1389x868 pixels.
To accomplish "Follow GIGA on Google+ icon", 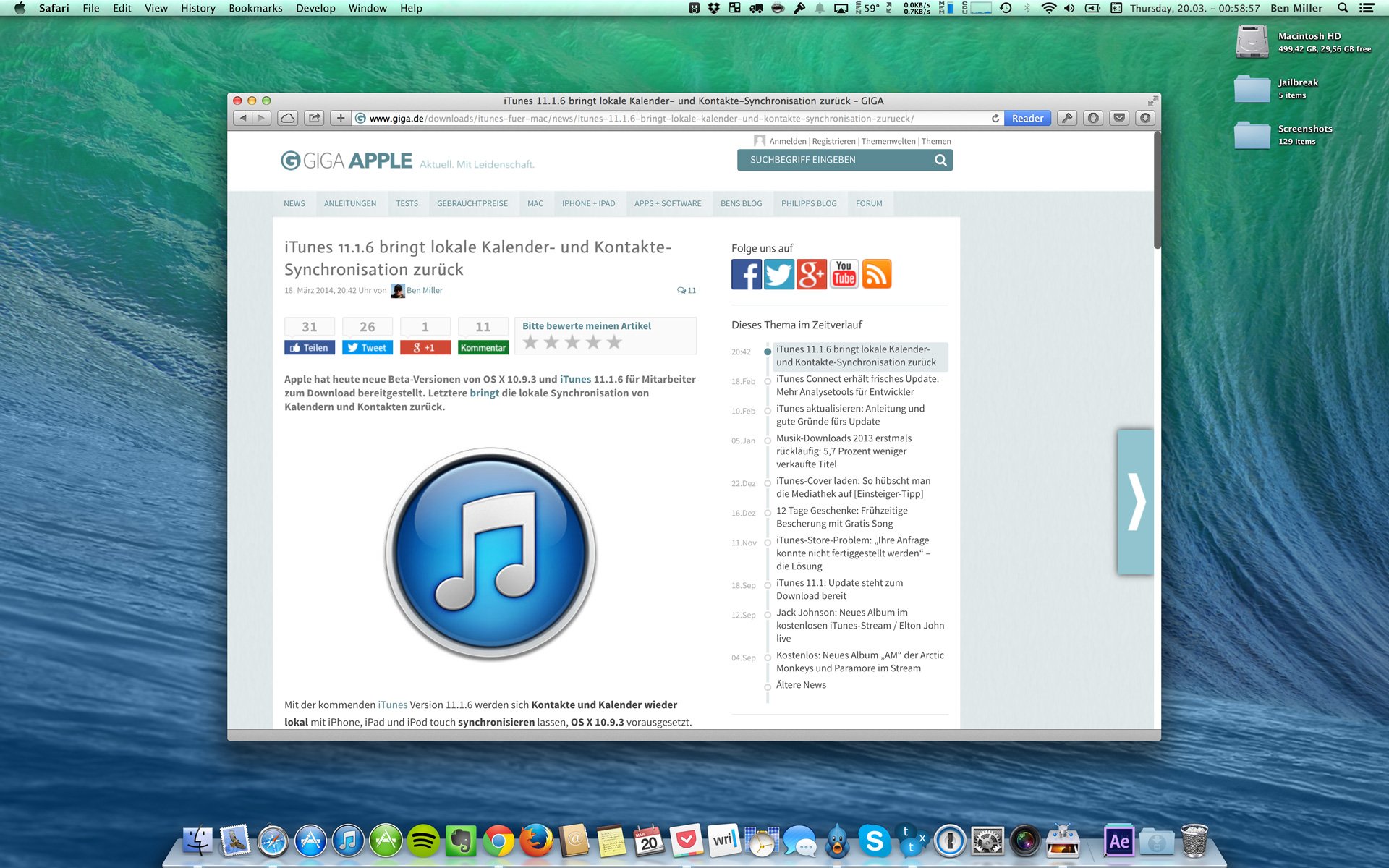I will click(x=812, y=274).
